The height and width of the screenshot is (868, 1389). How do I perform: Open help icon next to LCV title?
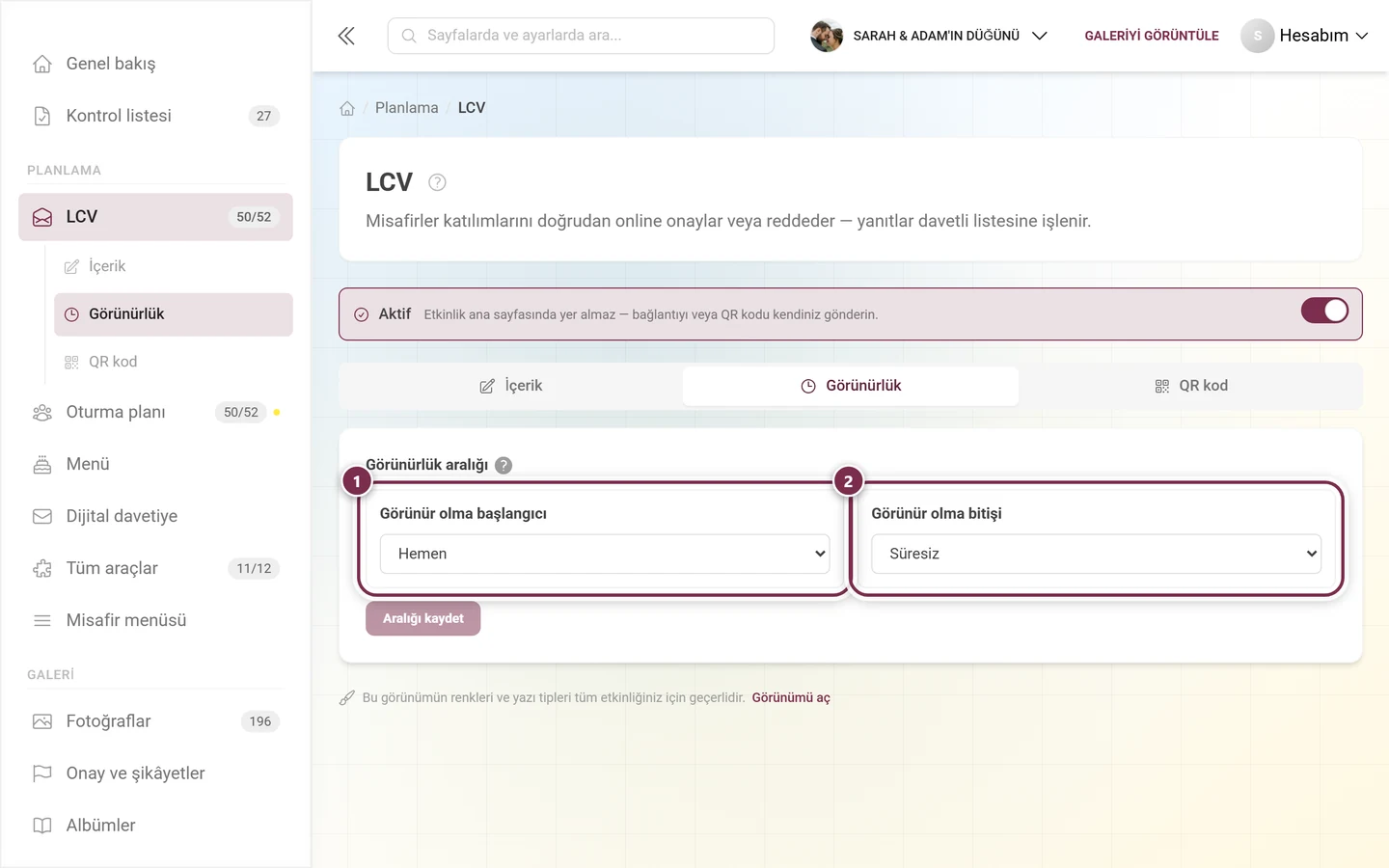click(437, 182)
